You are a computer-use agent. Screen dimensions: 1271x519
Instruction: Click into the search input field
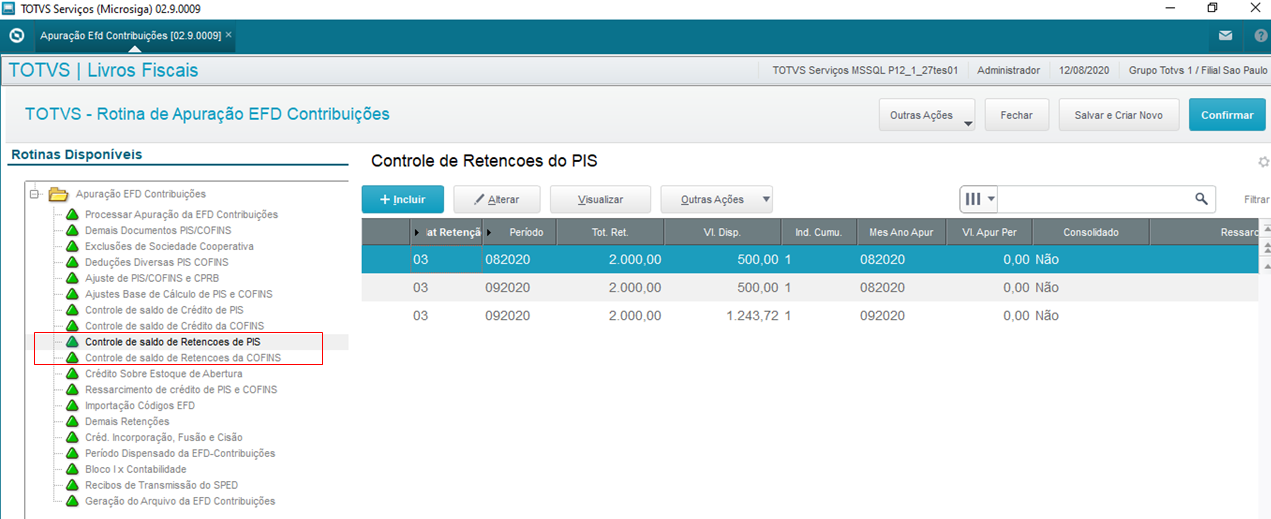[1095, 199]
